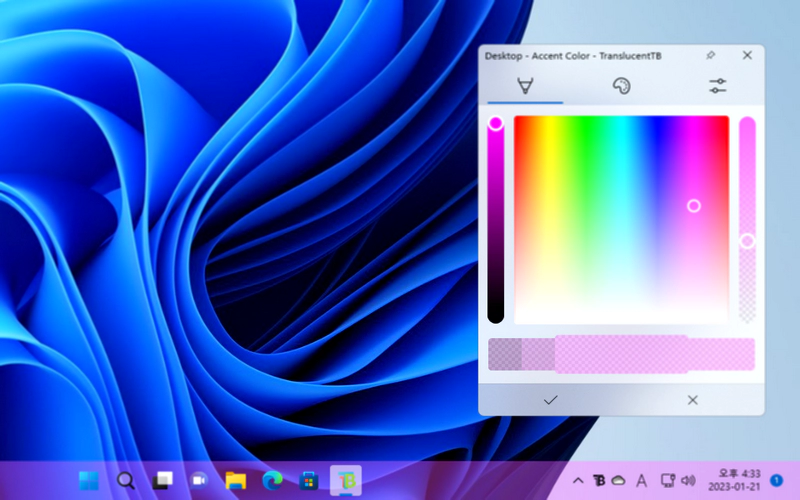Image resolution: width=800 pixels, height=500 pixels.
Task: Select the previous color preview swatch
Action: pos(520,354)
